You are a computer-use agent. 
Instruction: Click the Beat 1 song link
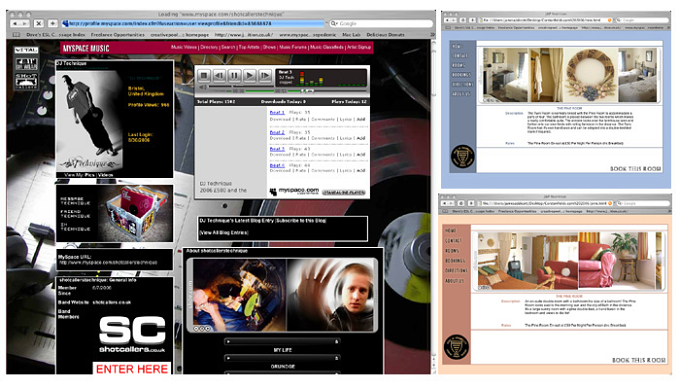(277, 113)
